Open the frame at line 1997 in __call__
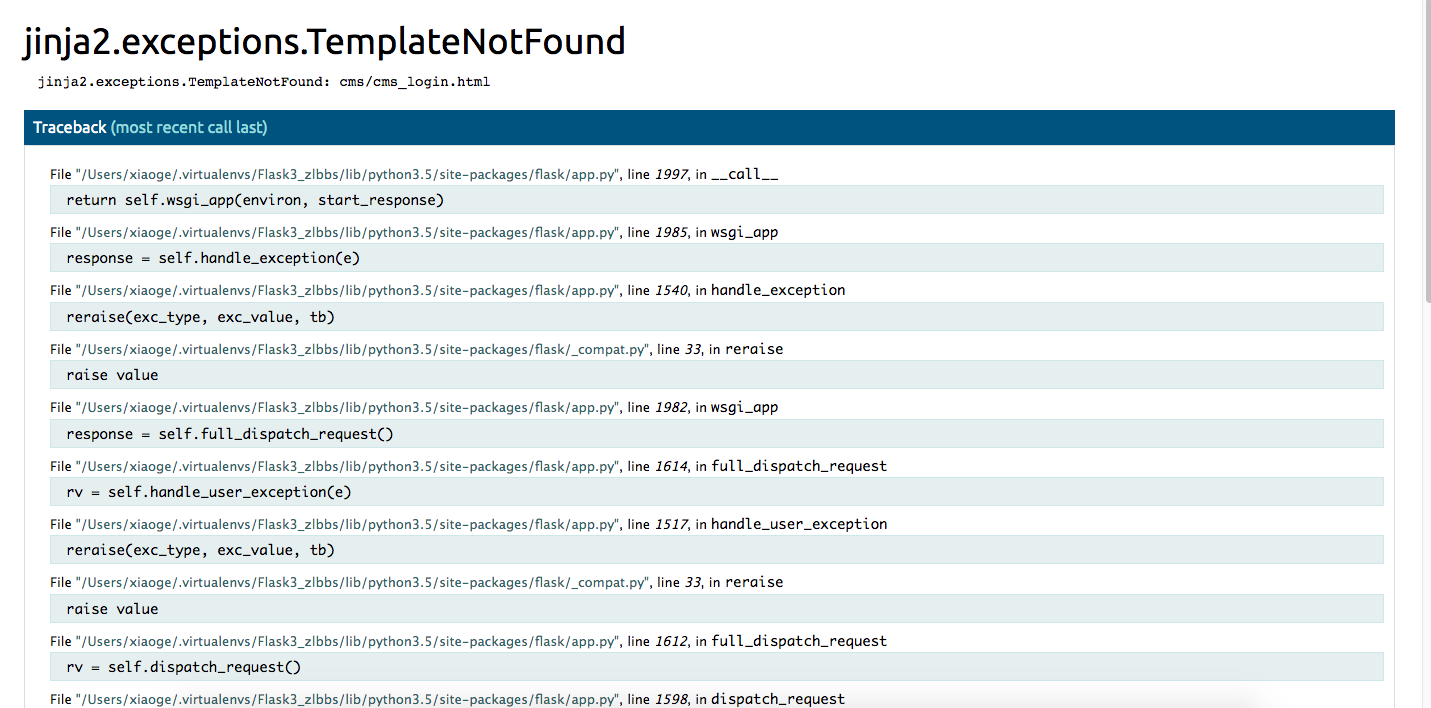The image size is (1431, 708). point(414,174)
